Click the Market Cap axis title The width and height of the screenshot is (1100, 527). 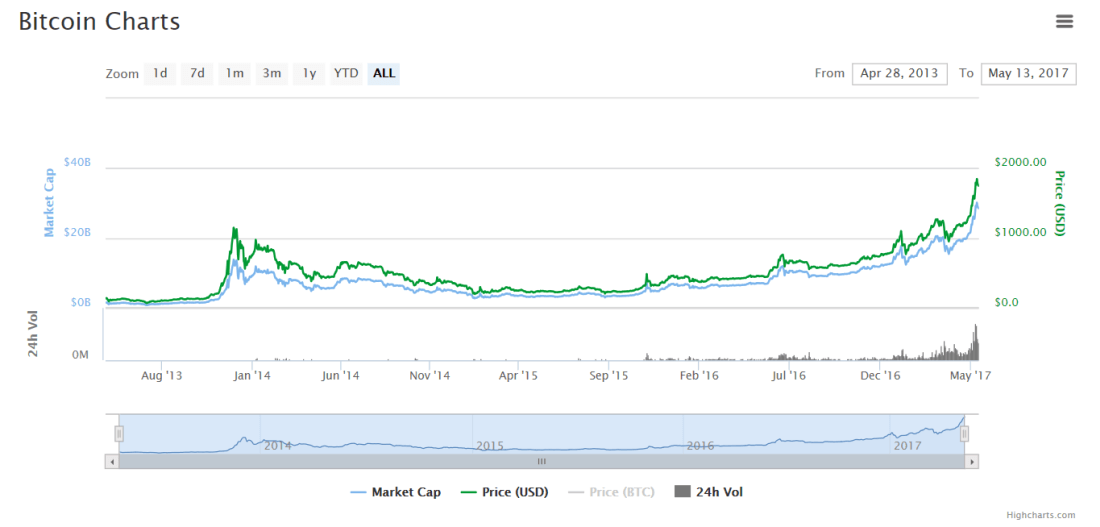[x=50, y=201]
